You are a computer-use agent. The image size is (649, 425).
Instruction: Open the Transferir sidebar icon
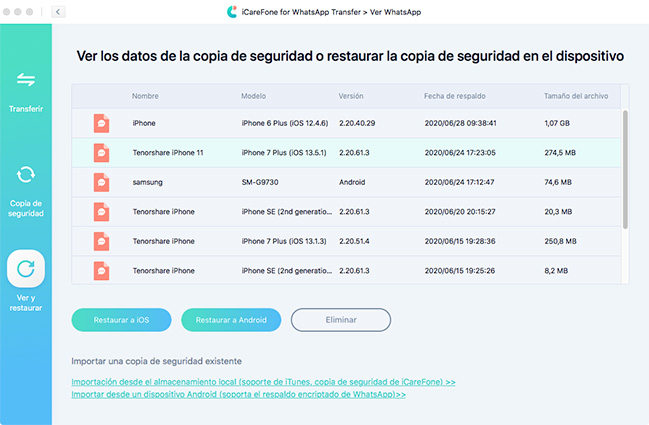[x=26, y=79]
